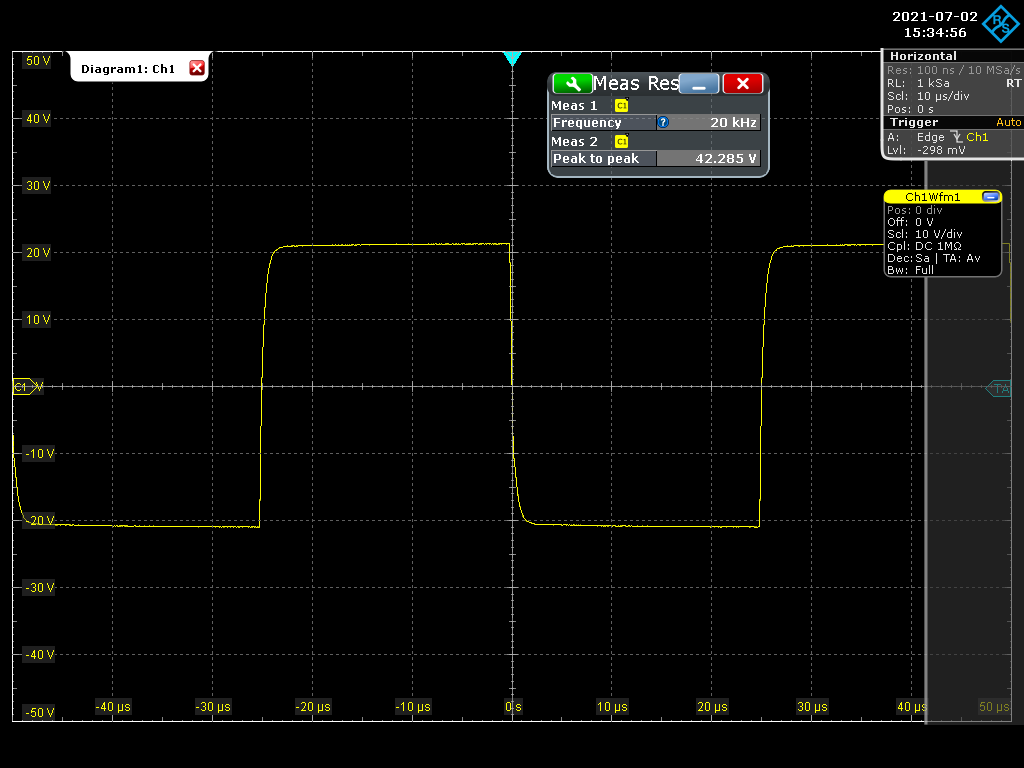Click the Auto trigger mode label
Image resolution: width=1024 pixels, height=768 pixels.
point(1008,122)
